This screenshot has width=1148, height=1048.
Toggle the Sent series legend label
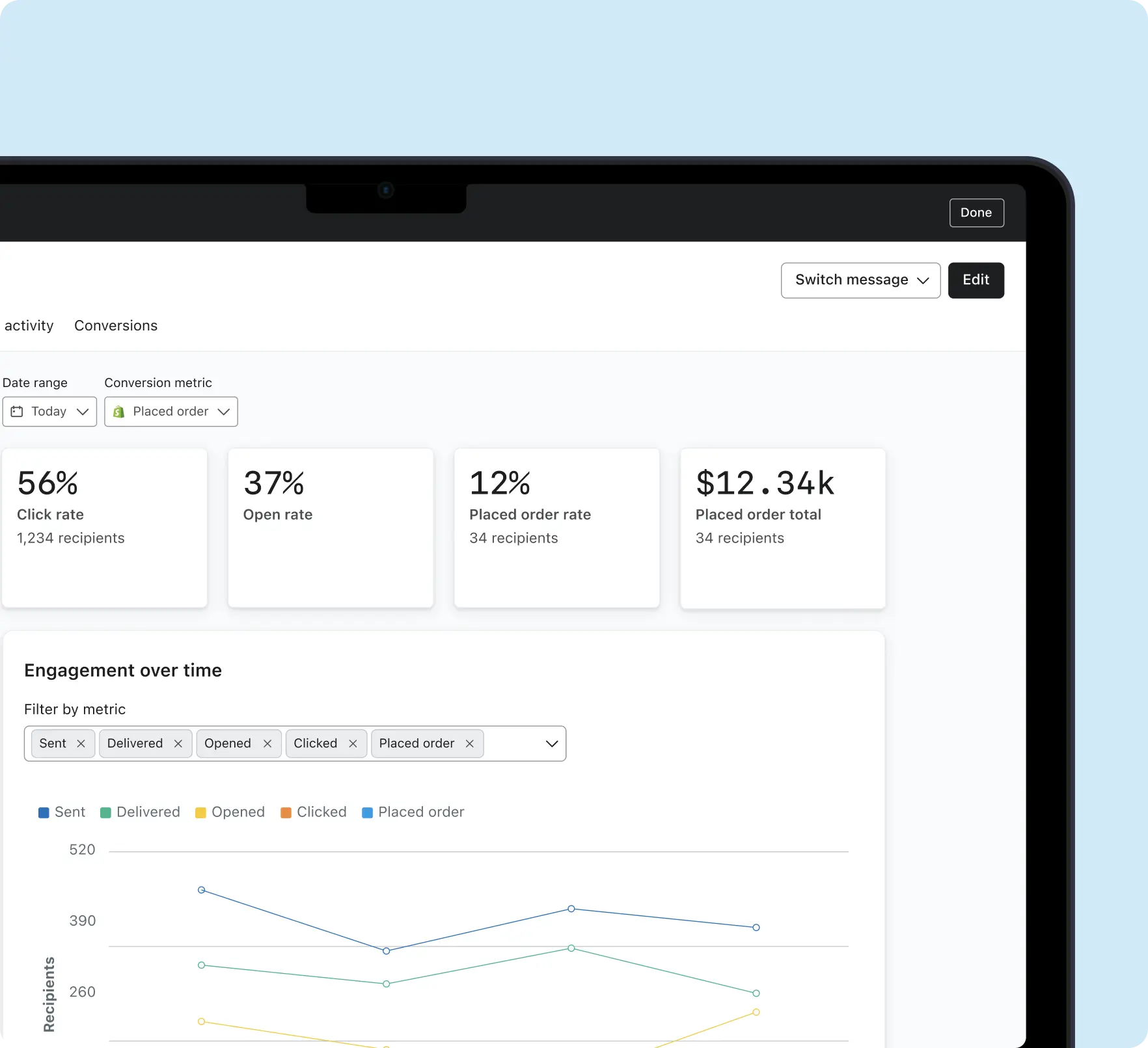70,812
